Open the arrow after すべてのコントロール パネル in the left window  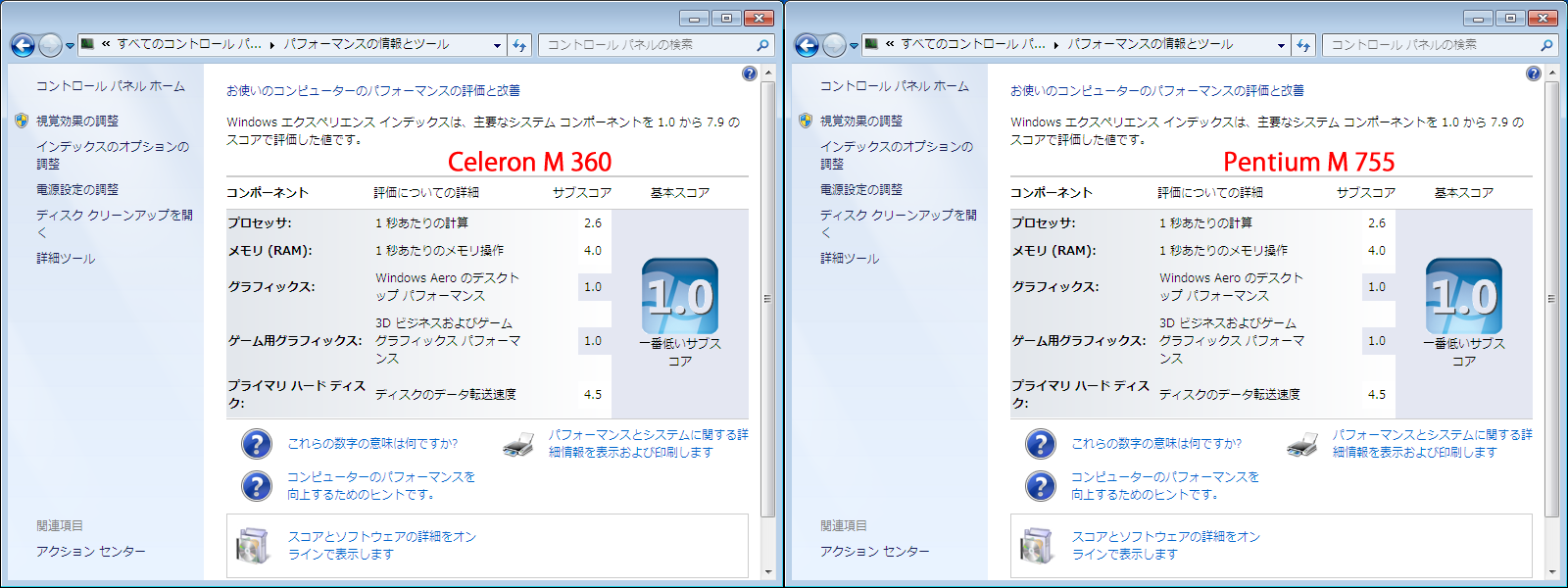272,45
